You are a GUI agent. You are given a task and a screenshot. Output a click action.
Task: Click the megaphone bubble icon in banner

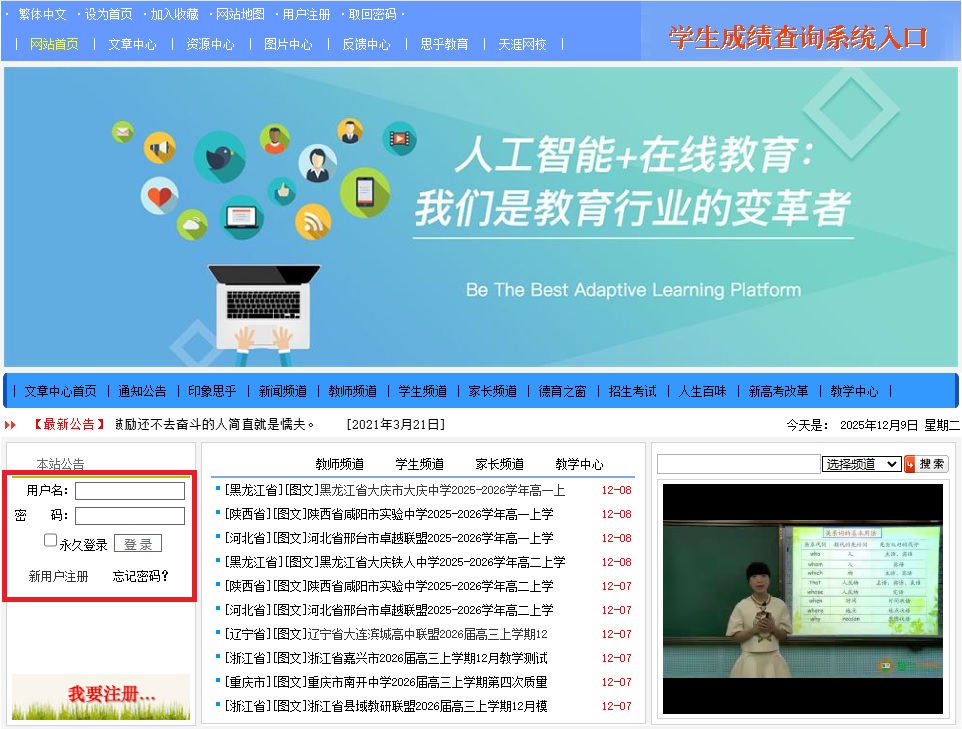click(x=160, y=150)
